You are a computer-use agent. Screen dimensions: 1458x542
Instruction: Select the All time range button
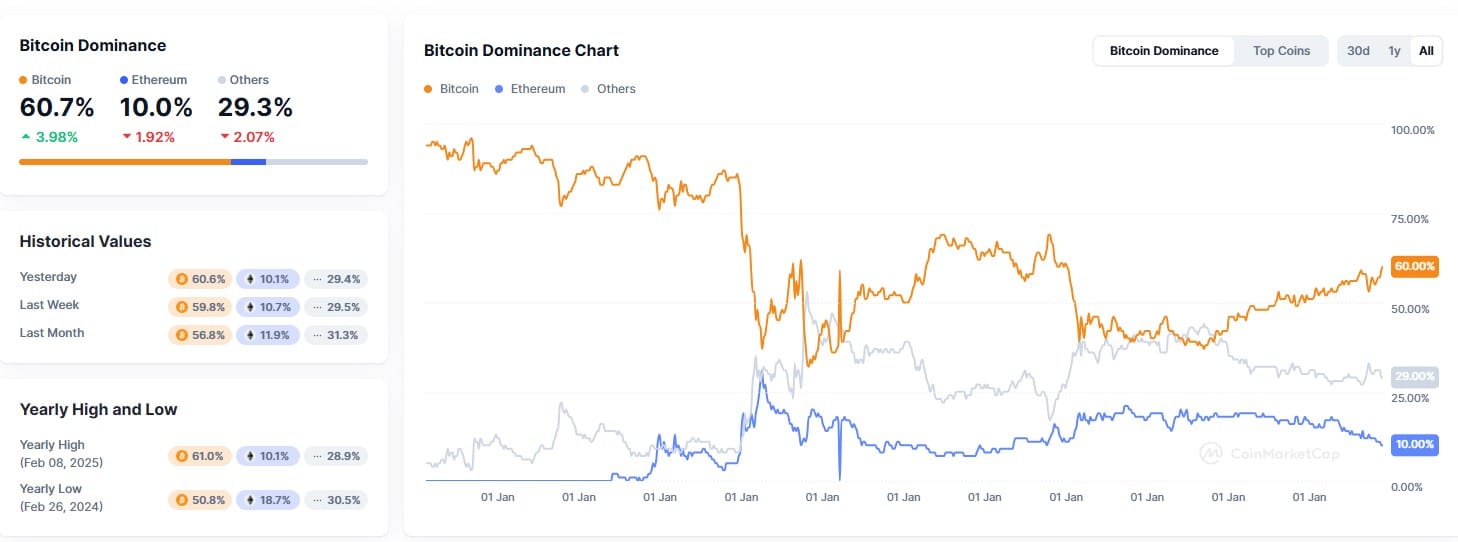[1426, 51]
